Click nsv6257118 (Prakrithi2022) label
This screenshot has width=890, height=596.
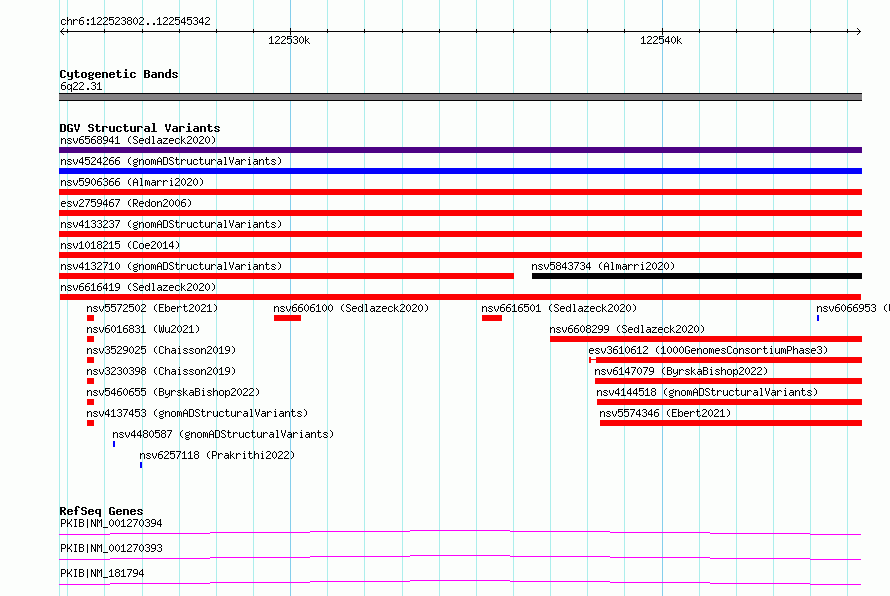point(217,455)
